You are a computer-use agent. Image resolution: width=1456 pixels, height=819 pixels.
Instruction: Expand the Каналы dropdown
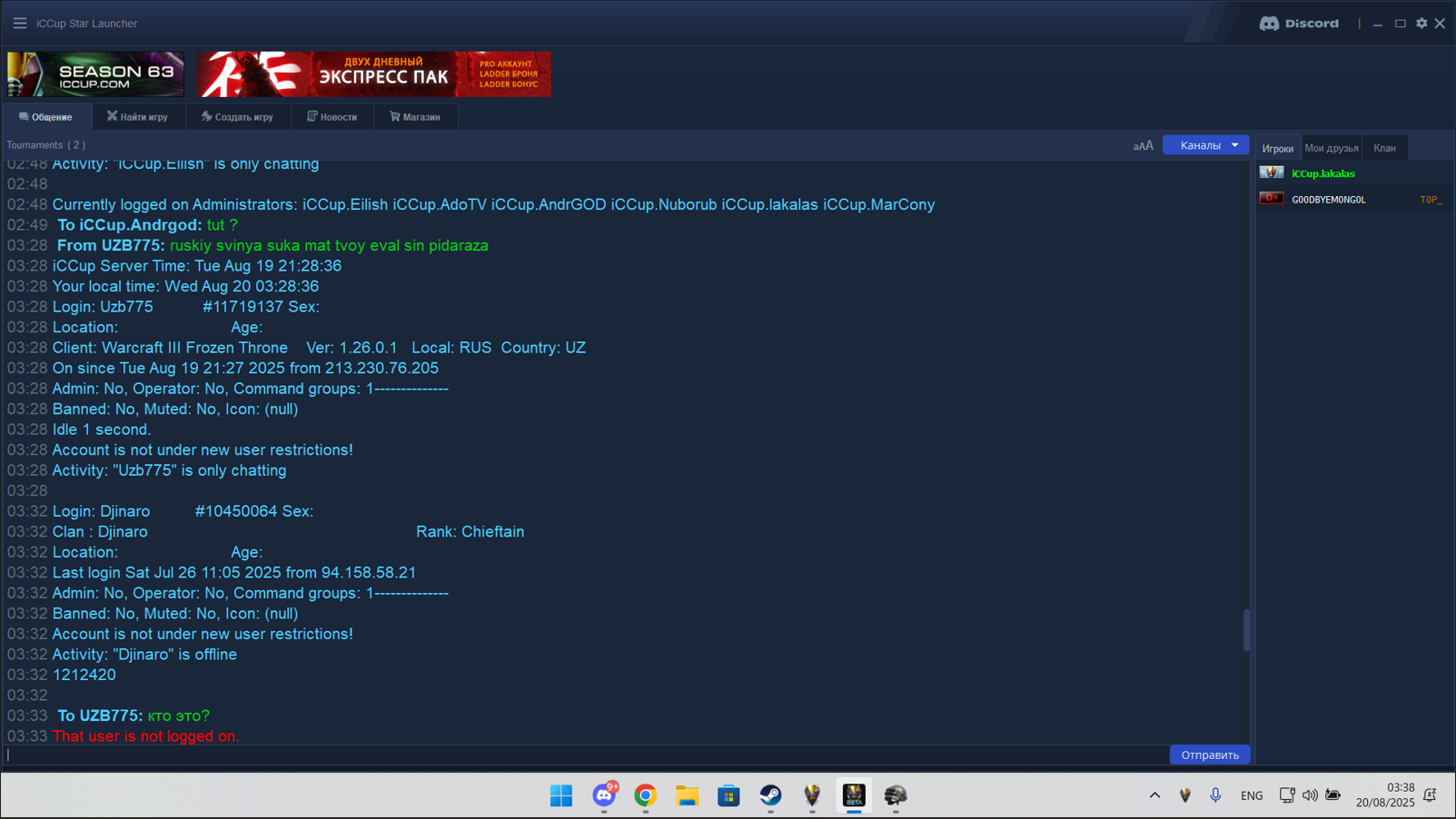point(1206,145)
